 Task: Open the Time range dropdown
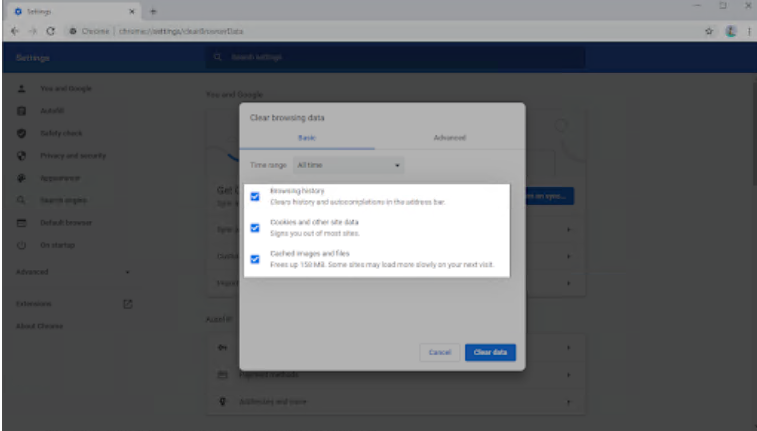coord(348,165)
